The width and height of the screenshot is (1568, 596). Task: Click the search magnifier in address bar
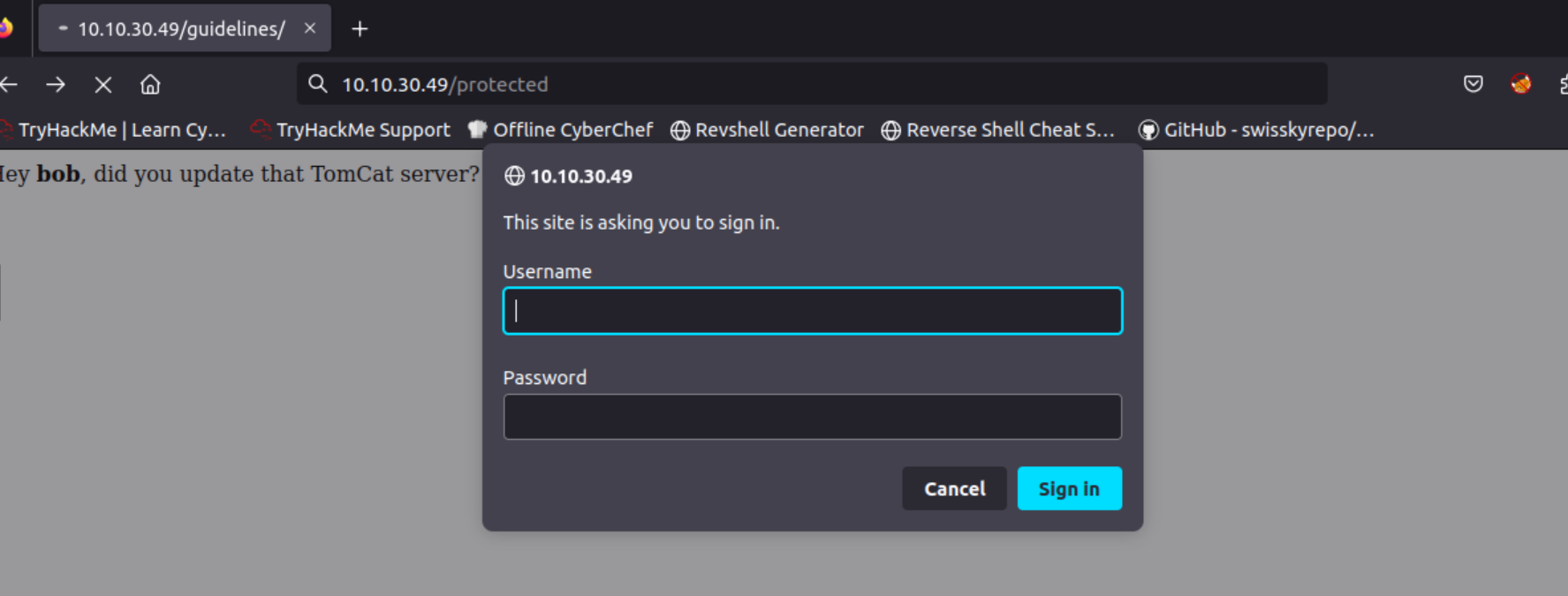[x=317, y=84]
